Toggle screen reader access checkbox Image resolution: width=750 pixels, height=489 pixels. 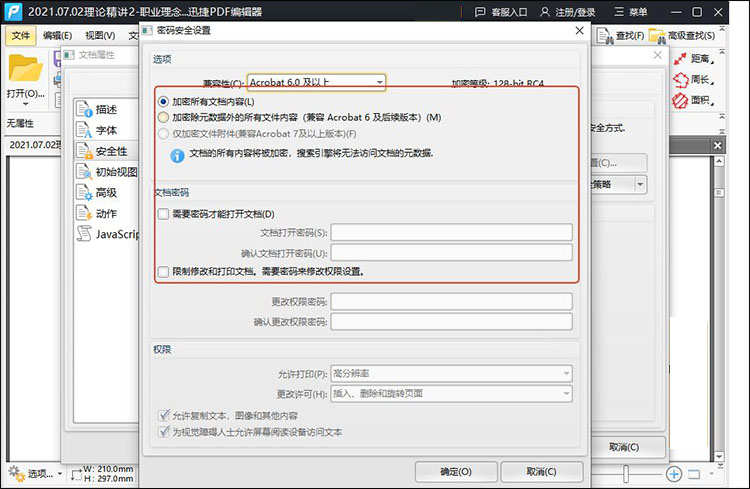click(x=164, y=432)
